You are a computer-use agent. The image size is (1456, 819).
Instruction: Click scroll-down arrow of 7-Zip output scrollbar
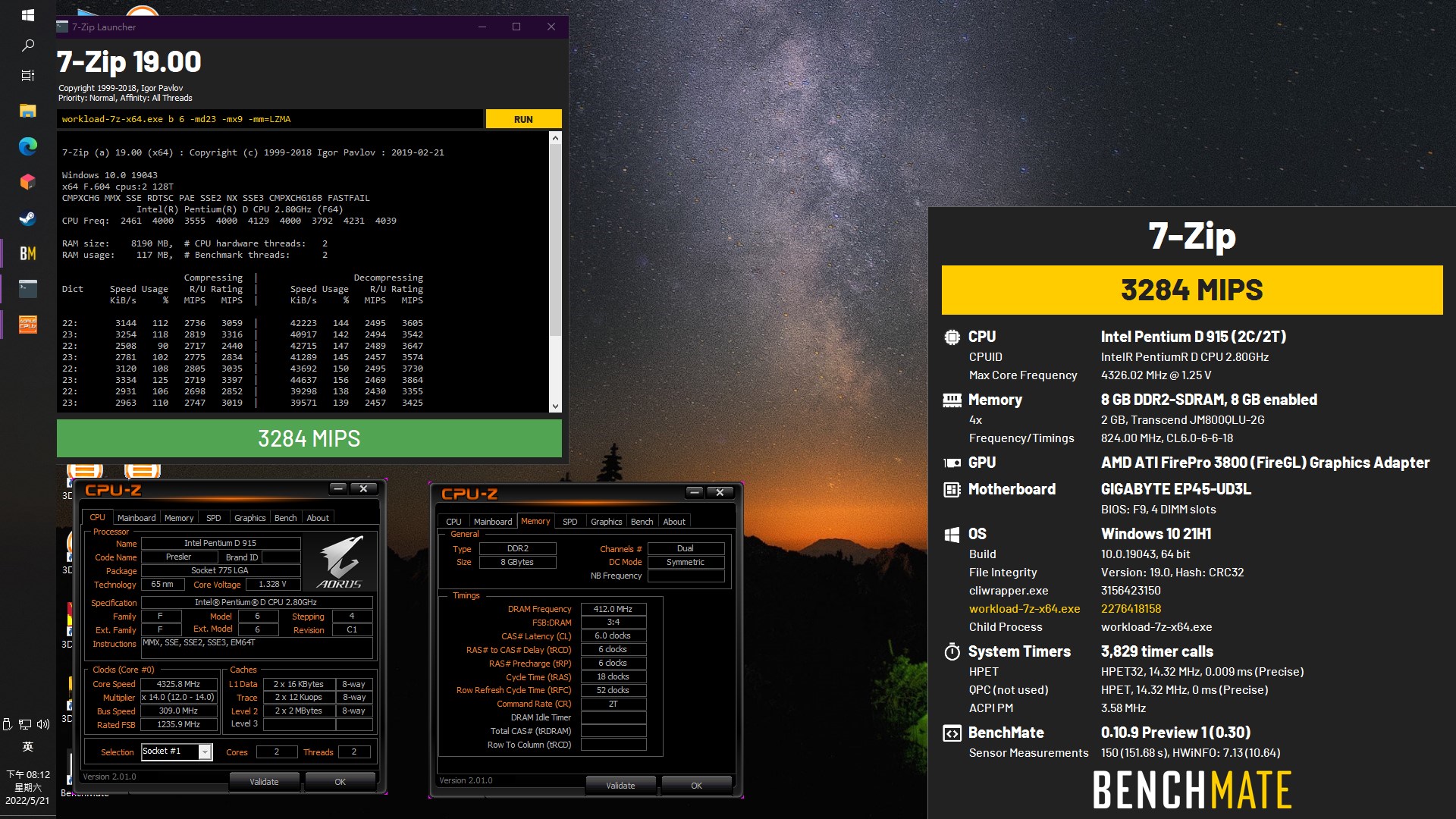pos(555,406)
